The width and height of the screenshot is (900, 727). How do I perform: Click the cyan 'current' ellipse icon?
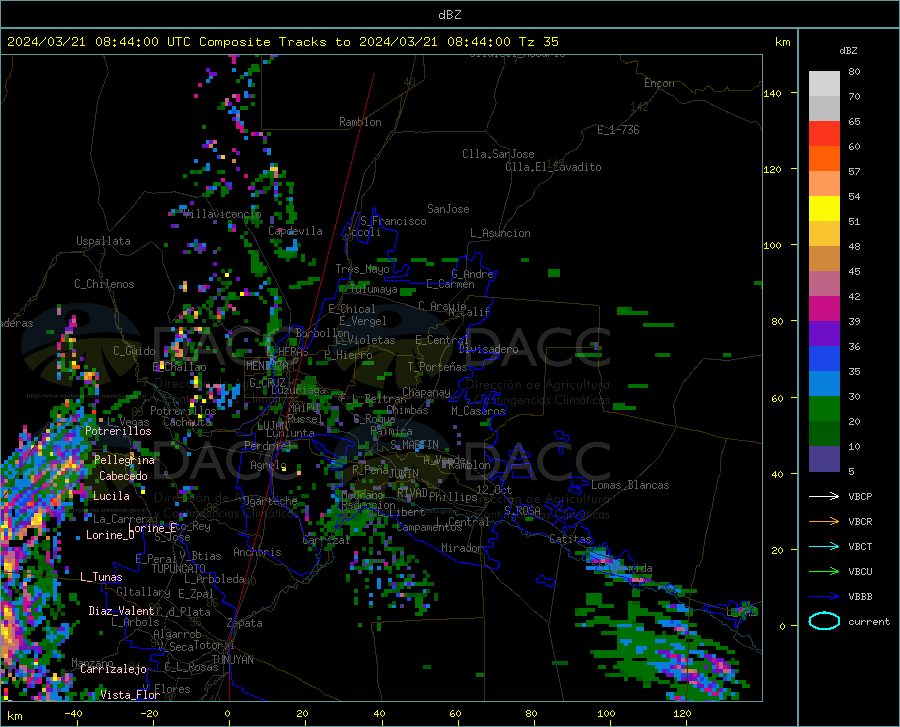(824, 621)
